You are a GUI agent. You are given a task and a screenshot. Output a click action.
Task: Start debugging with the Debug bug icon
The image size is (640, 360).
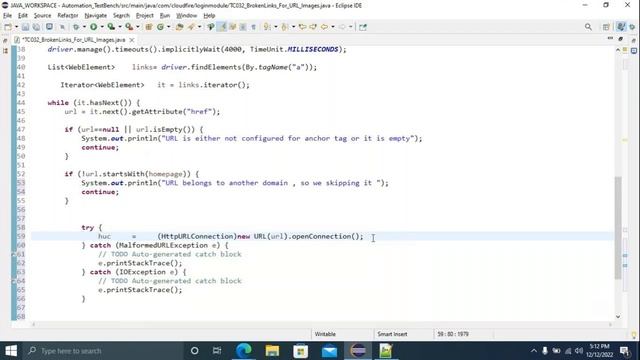(x=76, y=27)
